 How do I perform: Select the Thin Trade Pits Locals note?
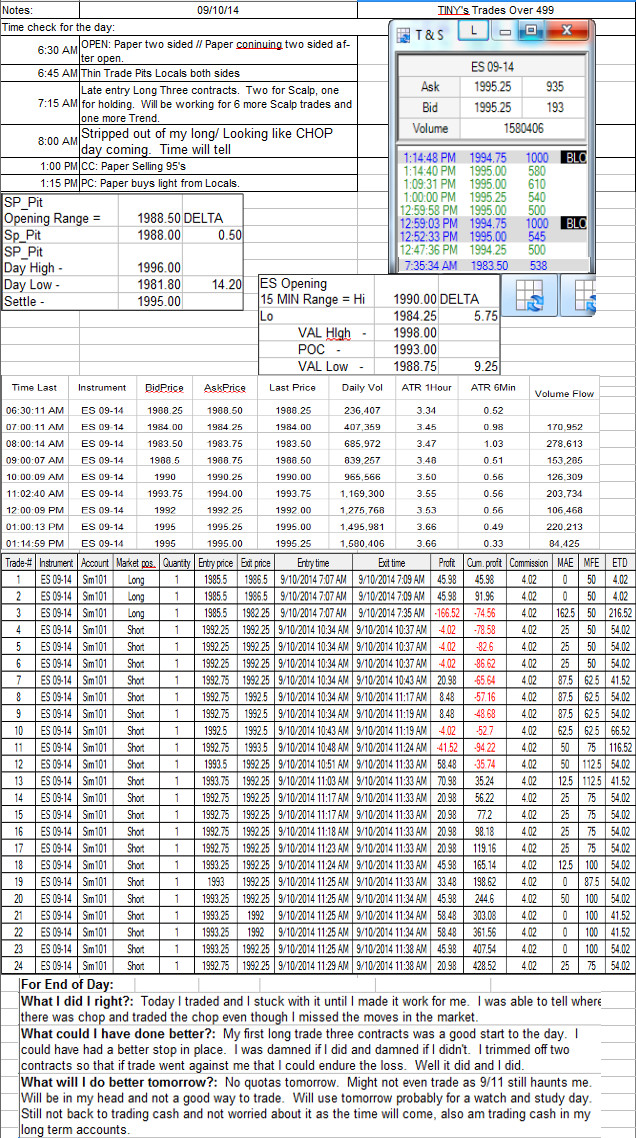218,73
